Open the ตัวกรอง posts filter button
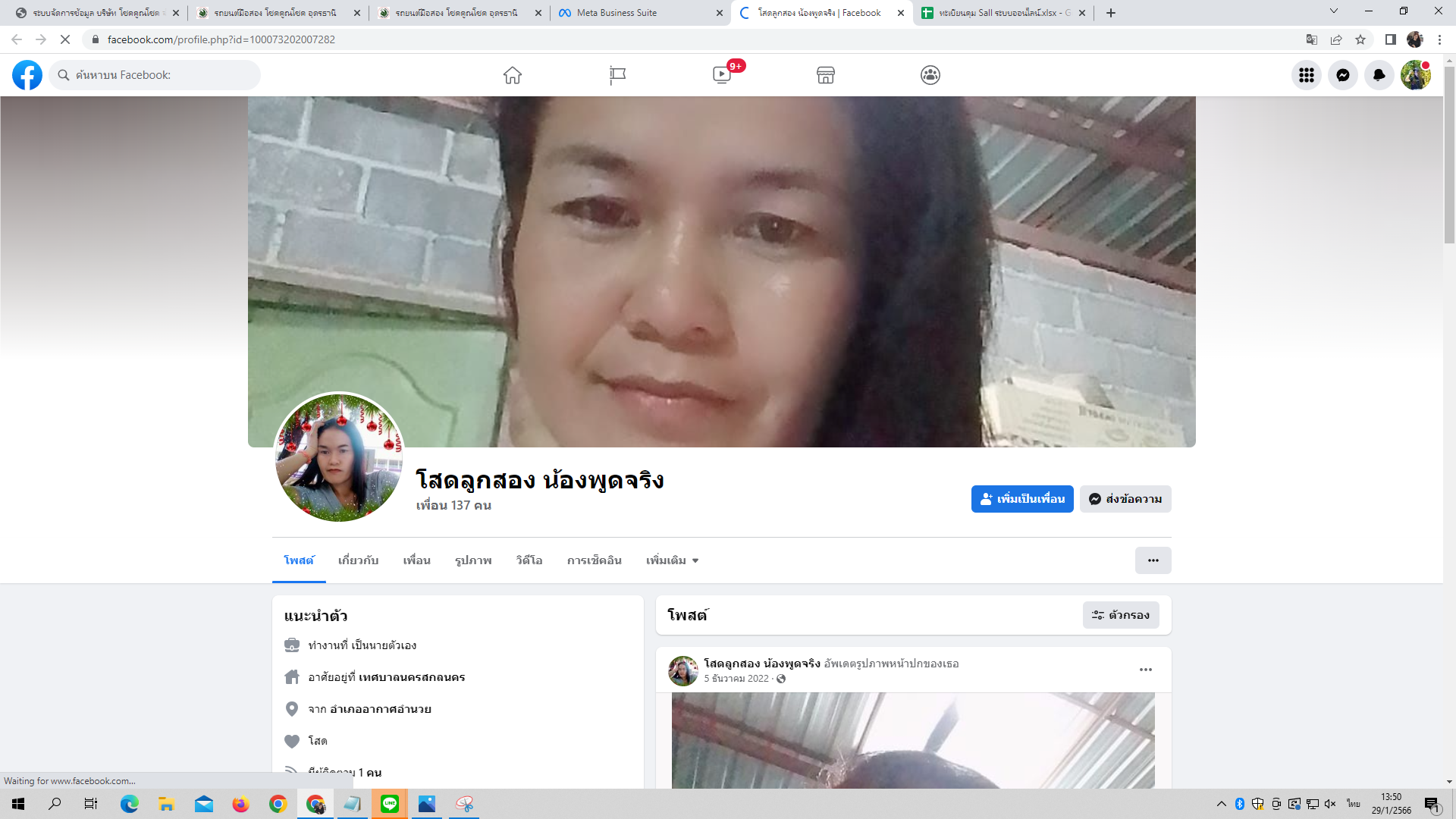 click(1120, 615)
